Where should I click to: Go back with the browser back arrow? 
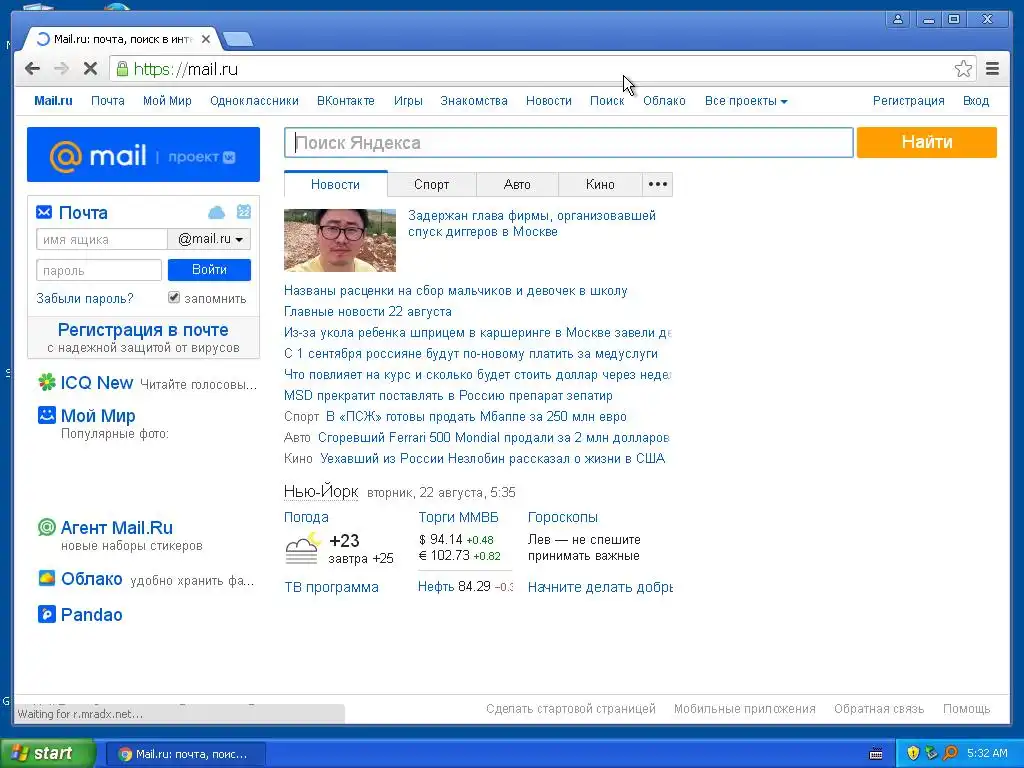[32, 69]
